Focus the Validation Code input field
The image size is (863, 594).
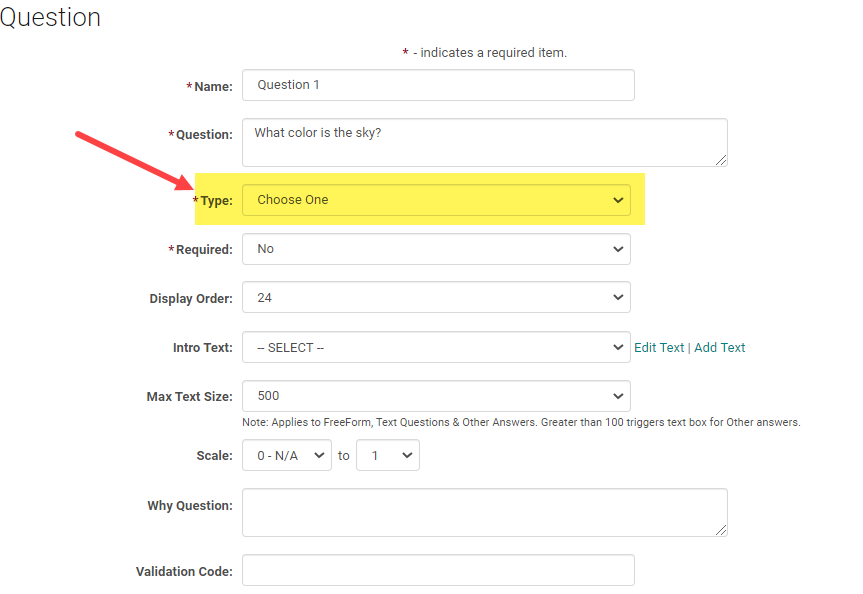click(437, 570)
